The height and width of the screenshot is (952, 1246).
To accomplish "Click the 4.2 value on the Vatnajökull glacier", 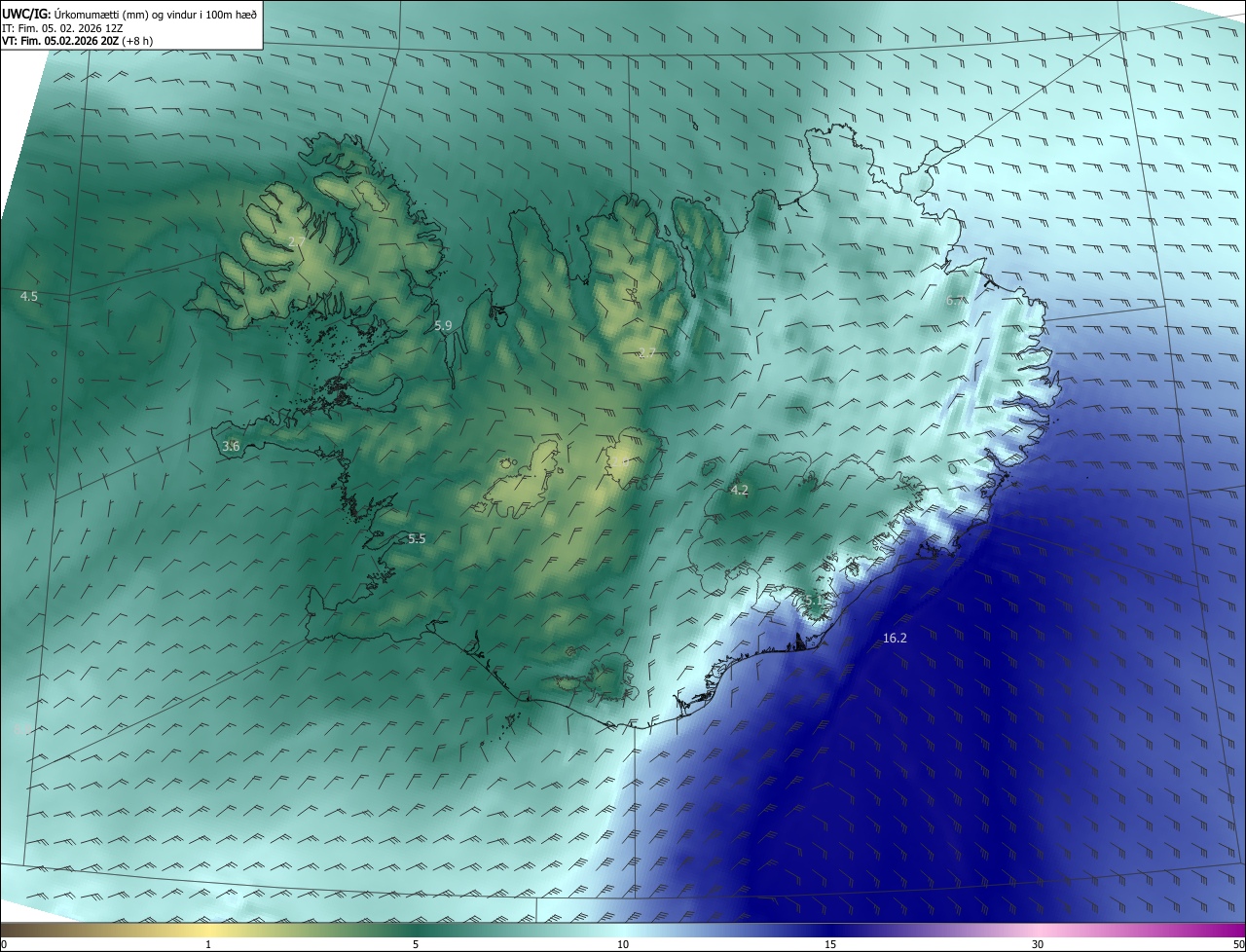I will 740,490.
